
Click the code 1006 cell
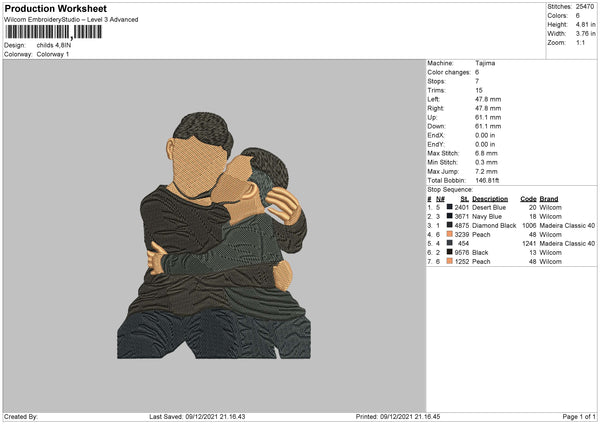pos(529,225)
